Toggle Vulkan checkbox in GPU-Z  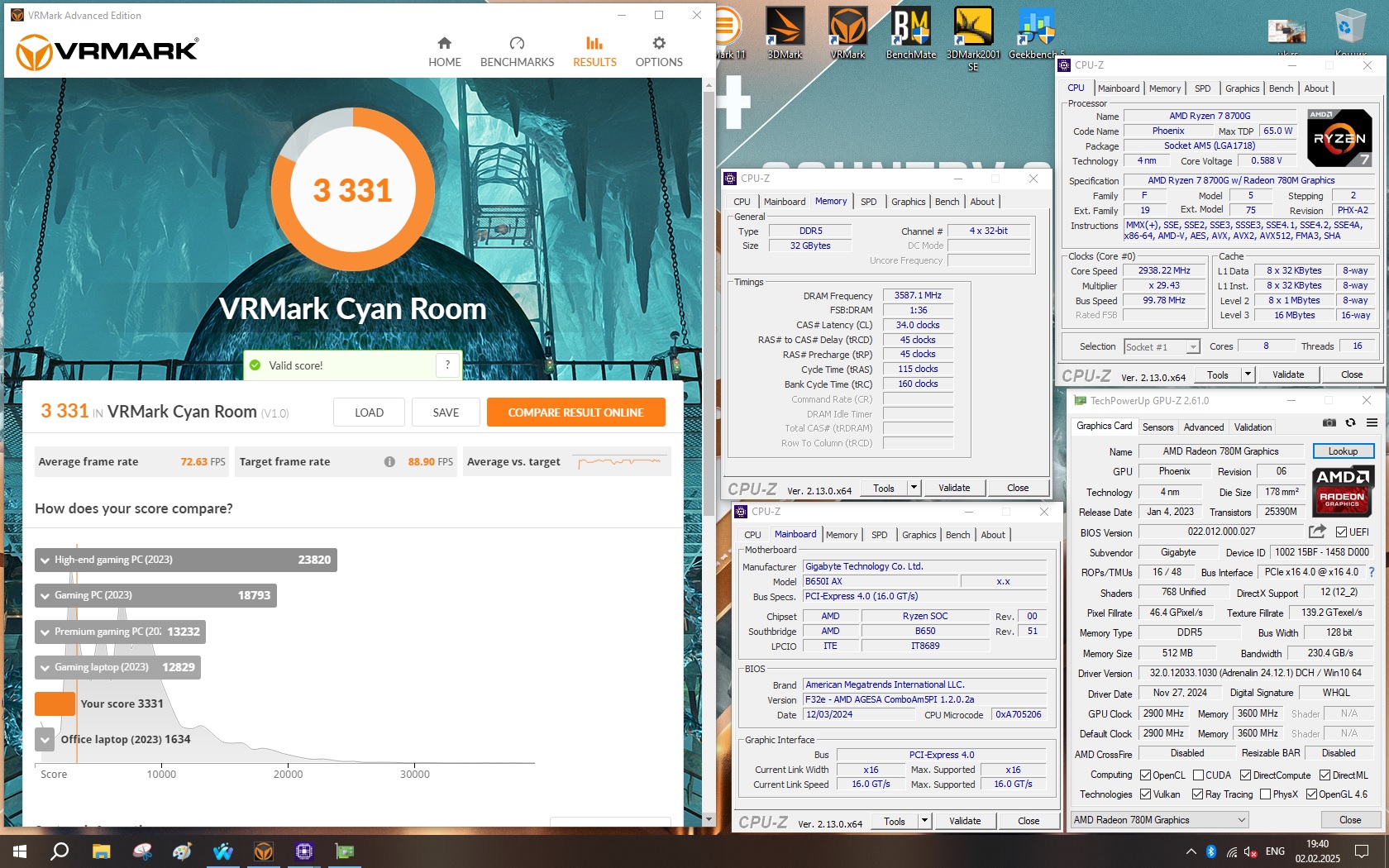tap(1145, 794)
